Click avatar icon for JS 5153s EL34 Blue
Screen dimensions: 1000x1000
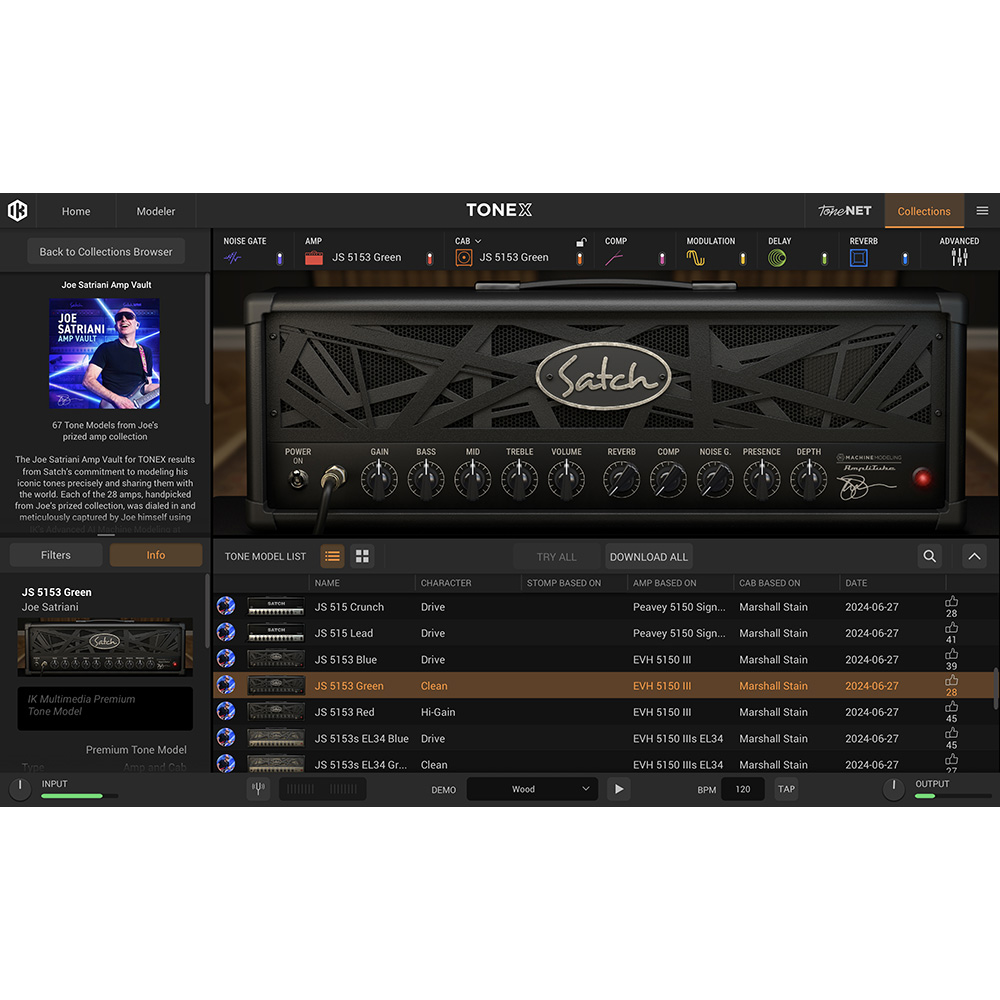[226, 737]
